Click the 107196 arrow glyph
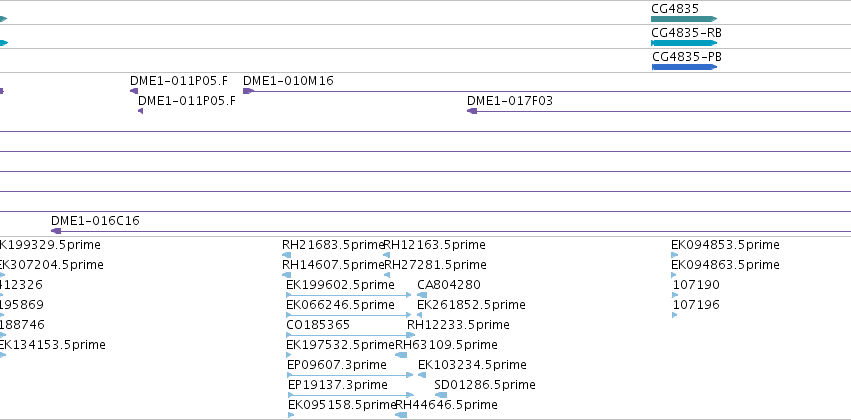 click(x=675, y=315)
